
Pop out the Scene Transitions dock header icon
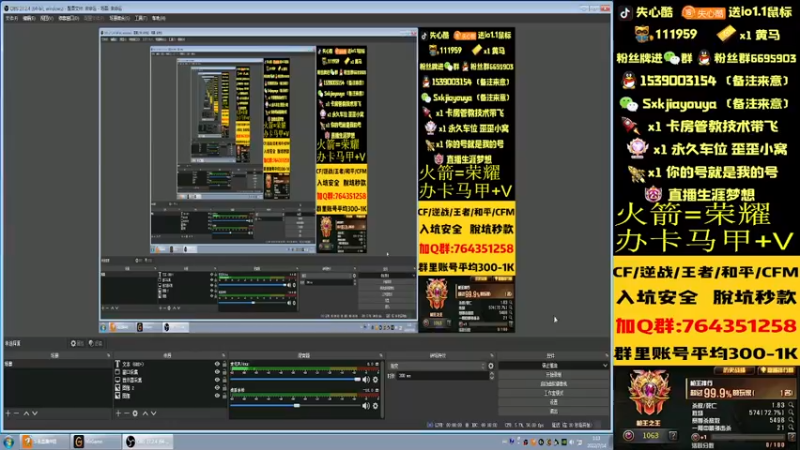tap(492, 356)
